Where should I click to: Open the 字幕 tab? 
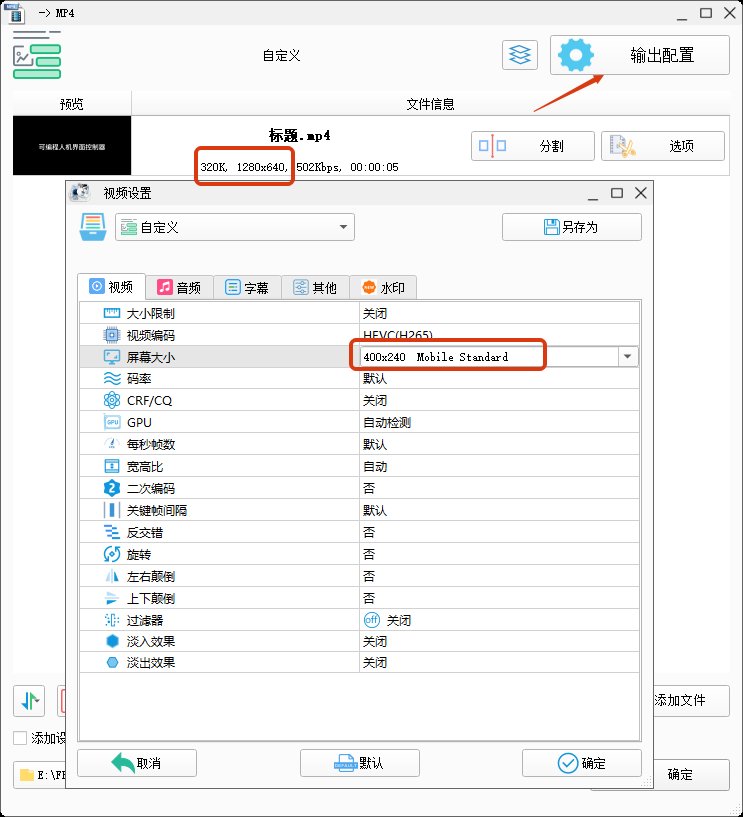247,287
